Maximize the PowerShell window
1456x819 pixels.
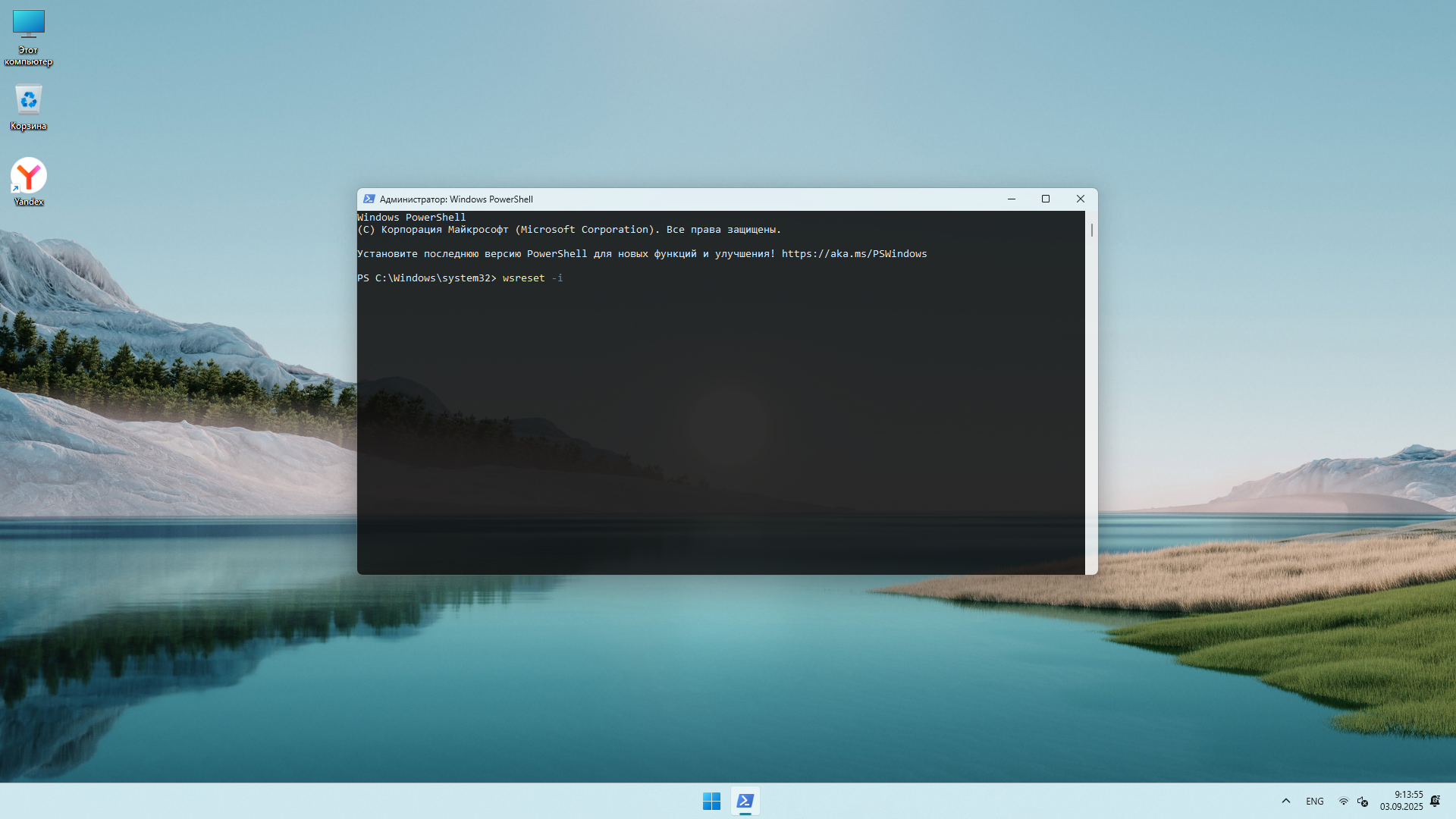pos(1046,199)
